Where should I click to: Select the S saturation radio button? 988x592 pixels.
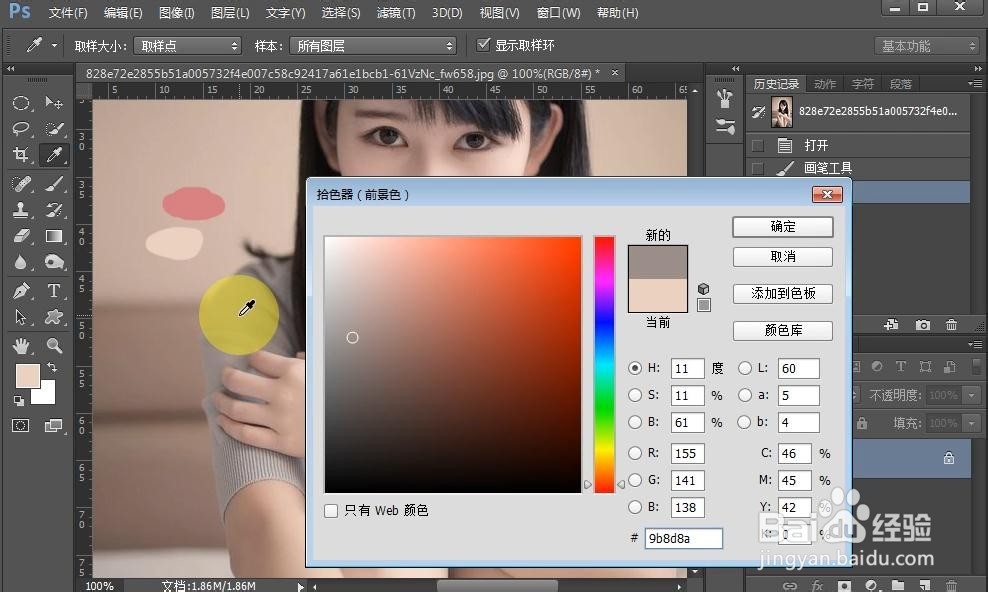click(636, 395)
